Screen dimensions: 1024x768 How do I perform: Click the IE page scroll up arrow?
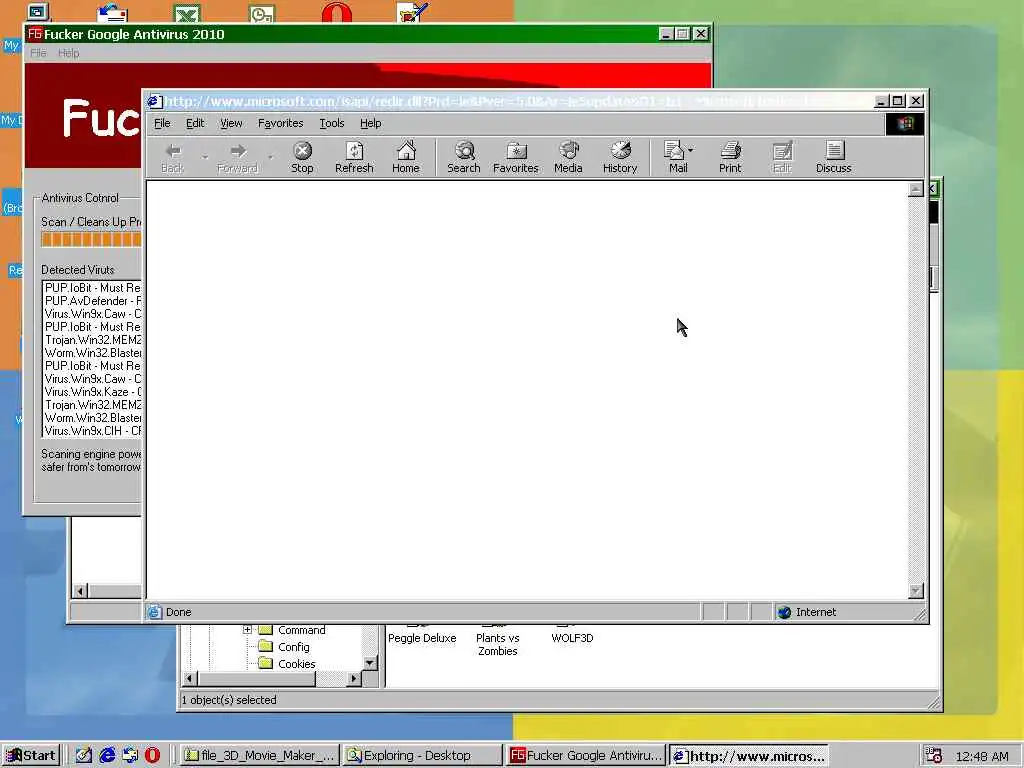[916, 189]
